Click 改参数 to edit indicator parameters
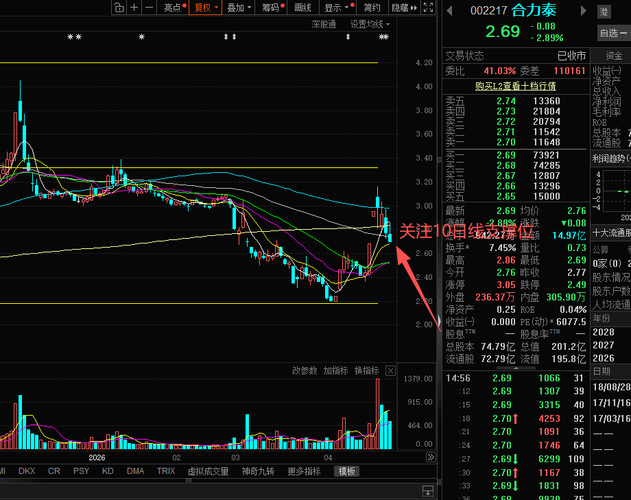 [304, 371]
